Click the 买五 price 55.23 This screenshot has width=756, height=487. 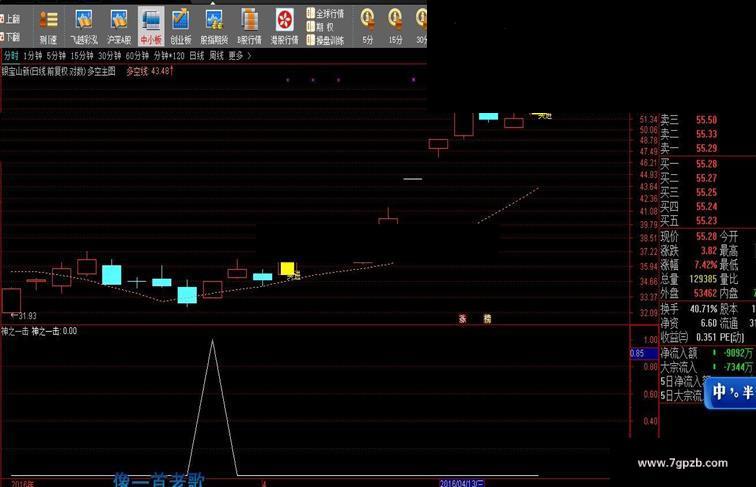(x=706, y=221)
